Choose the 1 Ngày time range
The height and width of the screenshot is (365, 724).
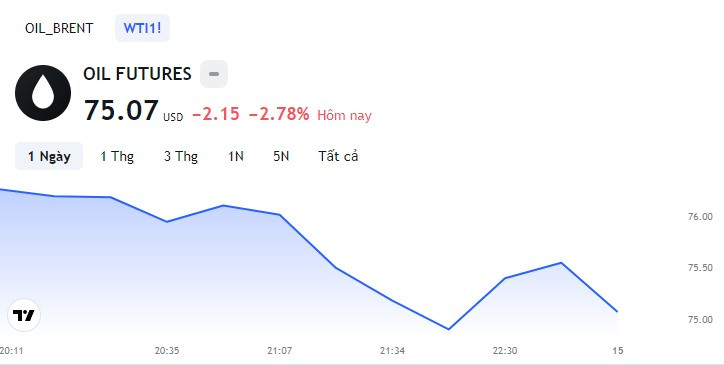49,156
